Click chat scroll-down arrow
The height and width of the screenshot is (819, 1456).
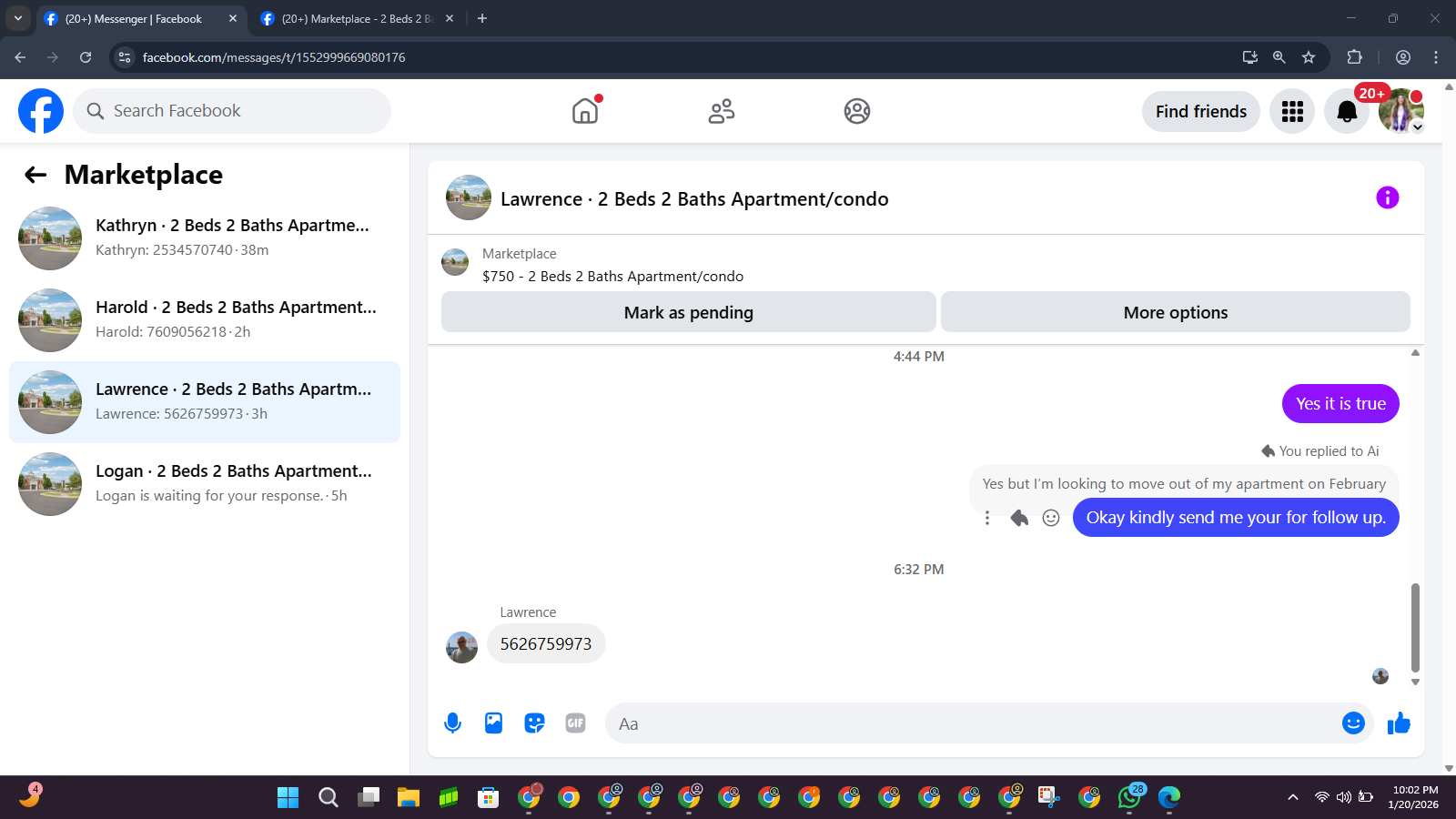[x=1415, y=682]
